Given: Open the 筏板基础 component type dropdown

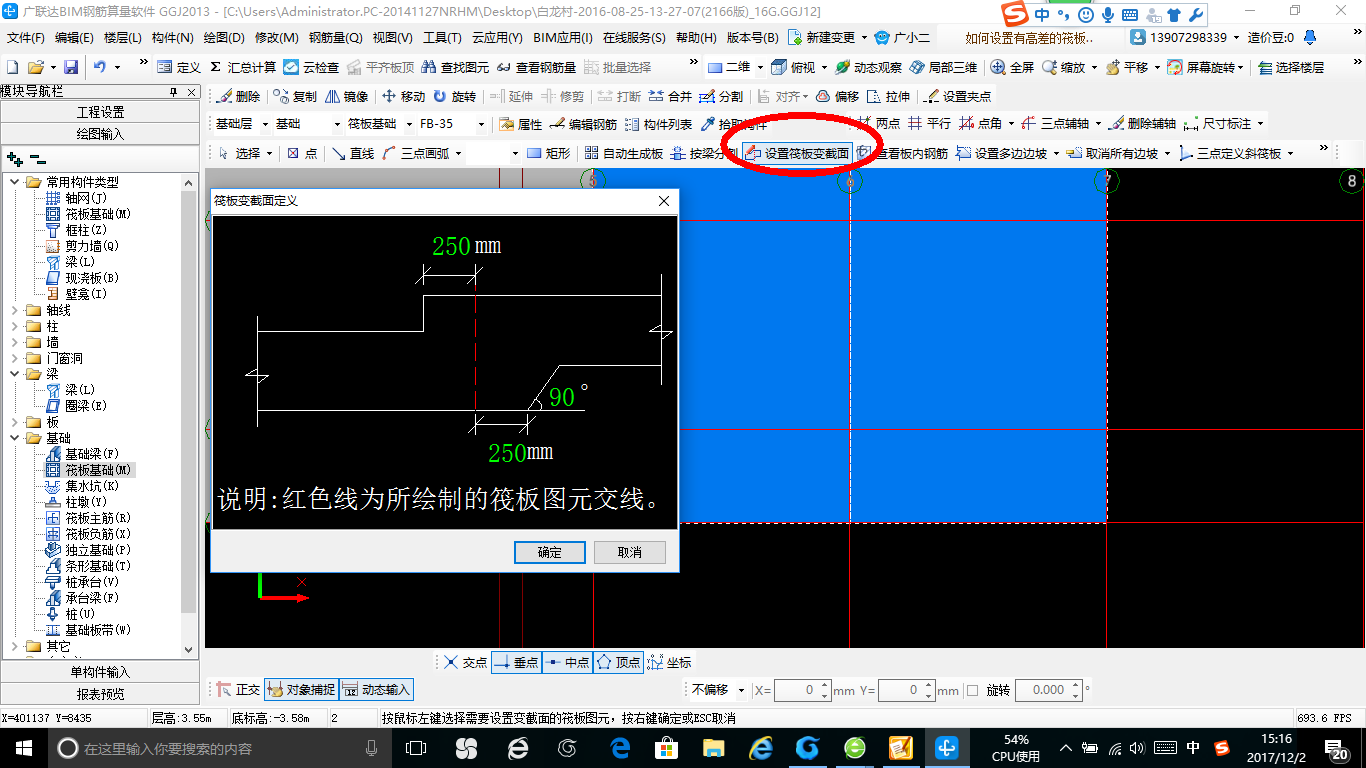Looking at the screenshot, I should 407,124.
